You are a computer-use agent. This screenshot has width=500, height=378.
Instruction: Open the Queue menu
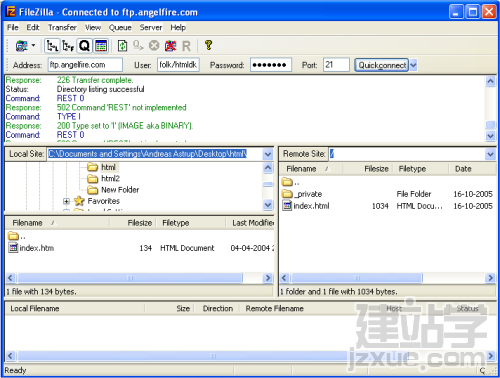(120, 27)
